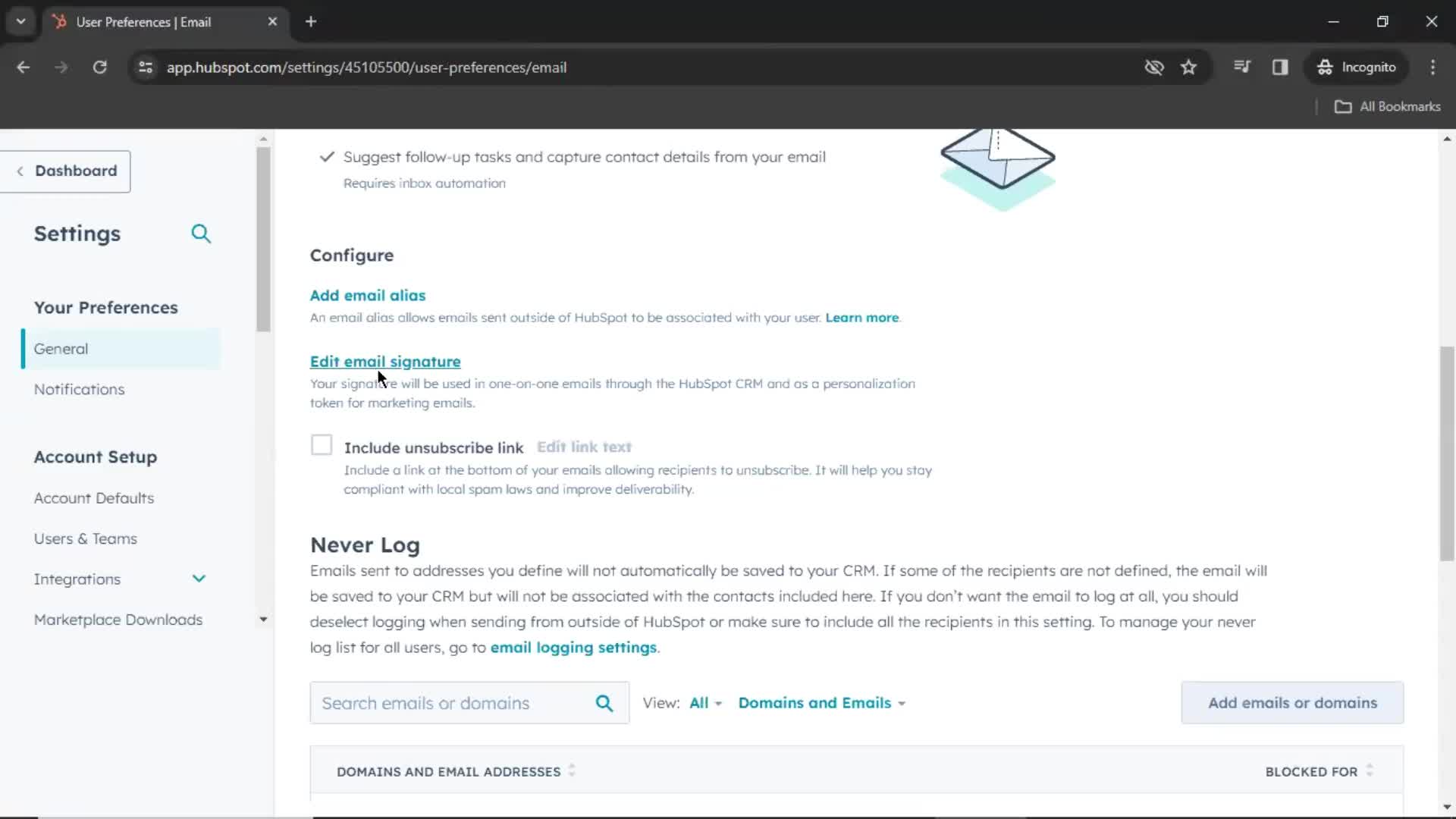Click the eye slash incognito icon

click(x=1154, y=67)
